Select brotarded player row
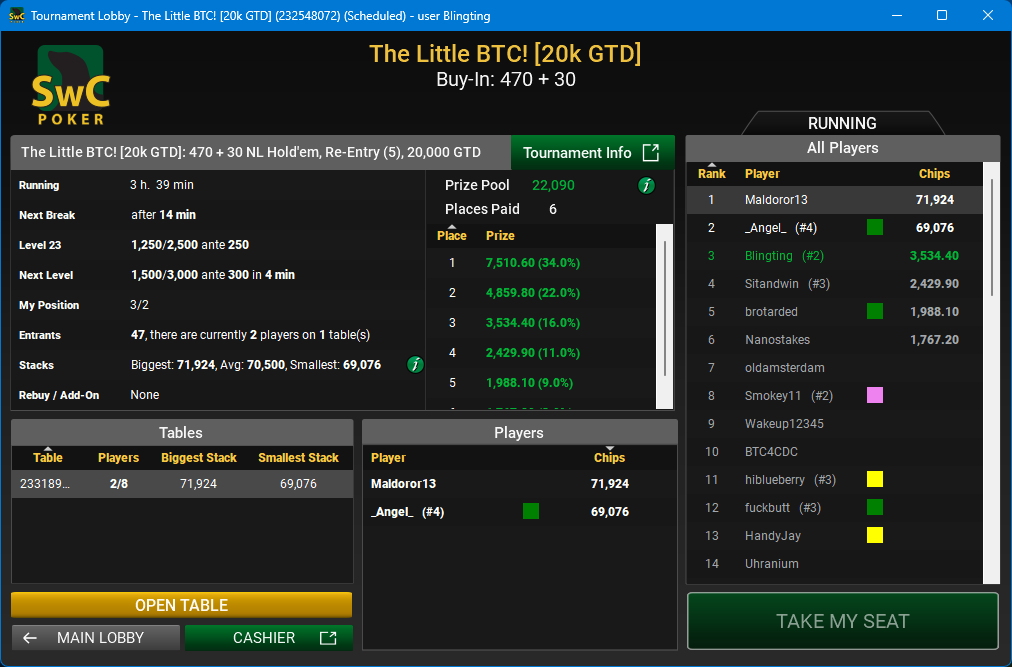This screenshot has height=667, width=1012. 835,311
